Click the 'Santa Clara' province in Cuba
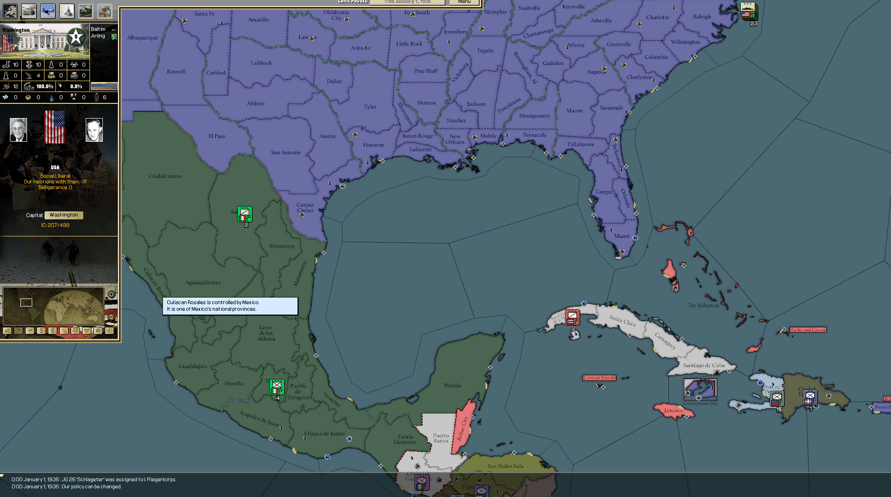The image size is (891, 497). coord(623,321)
